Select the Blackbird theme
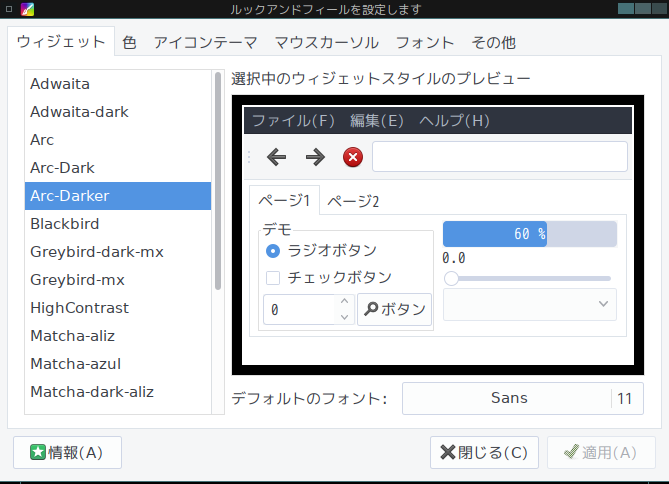The image size is (669, 484). tap(118, 224)
